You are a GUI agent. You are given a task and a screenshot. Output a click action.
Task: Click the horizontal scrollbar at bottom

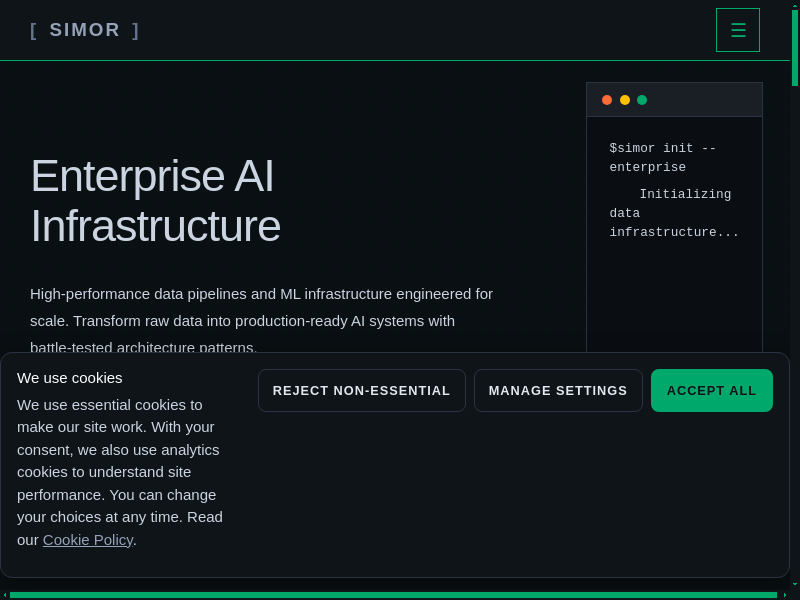click(392, 595)
